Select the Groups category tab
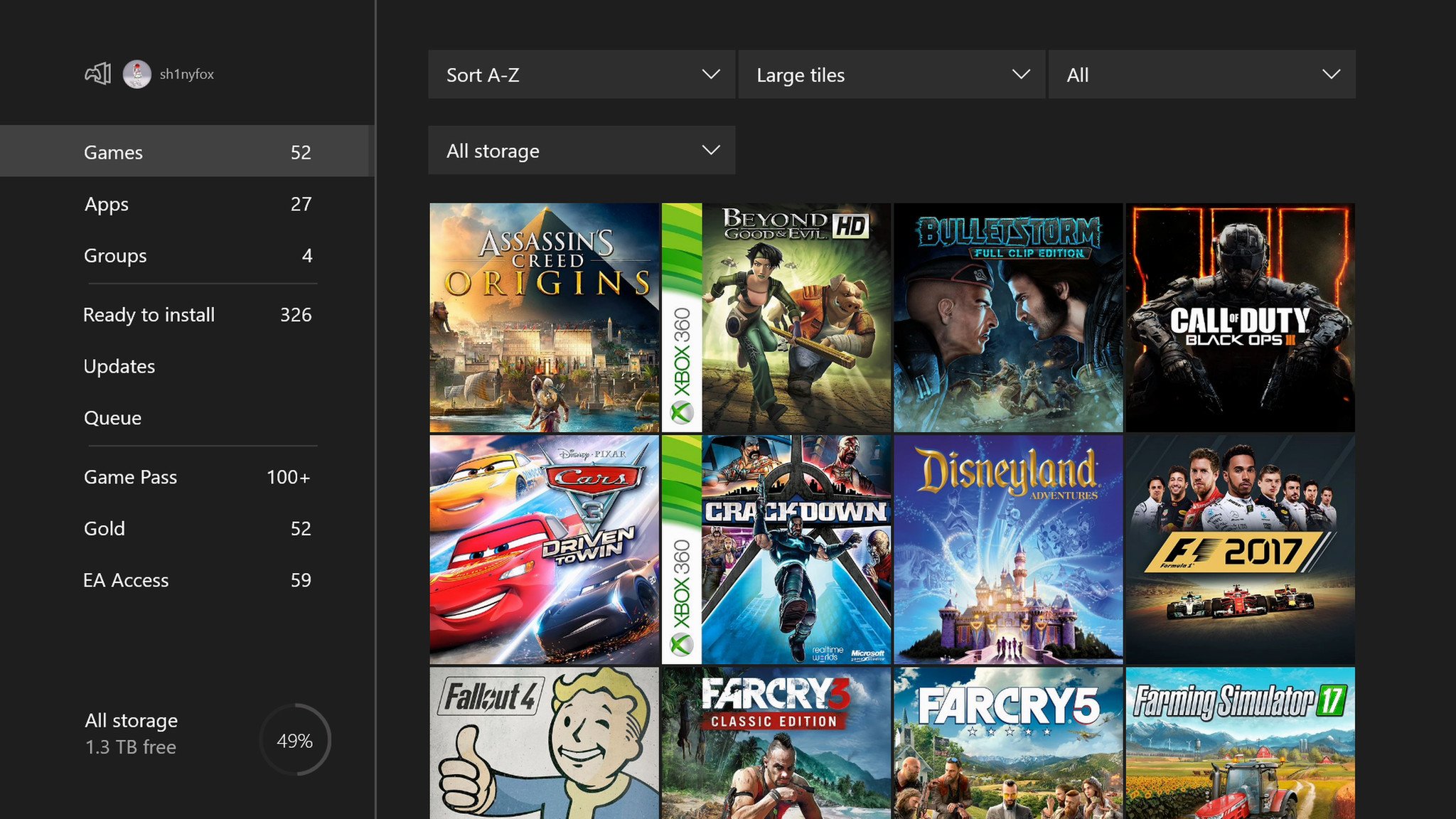The width and height of the screenshot is (1456, 819). pyautogui.click(x=114, y=254)
